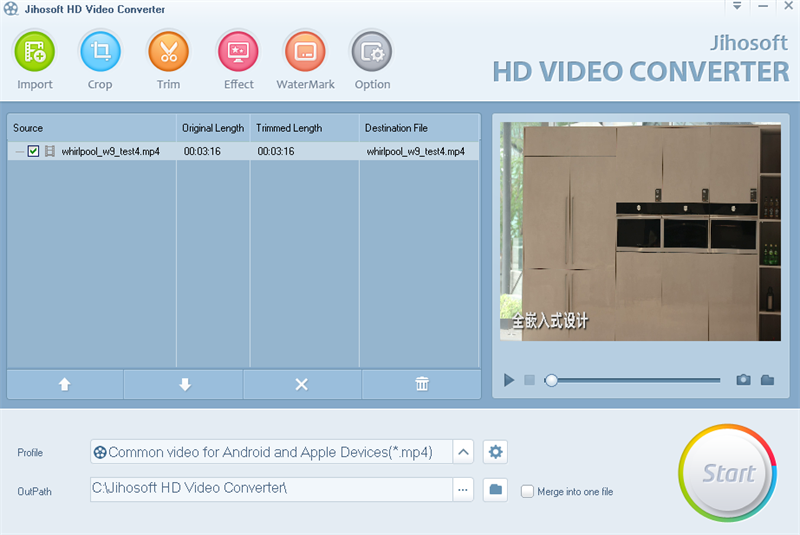Click the trimmed length 00:03:16 cell
Viewport: 800px width, 535px height.
click(x=276, y=151)
